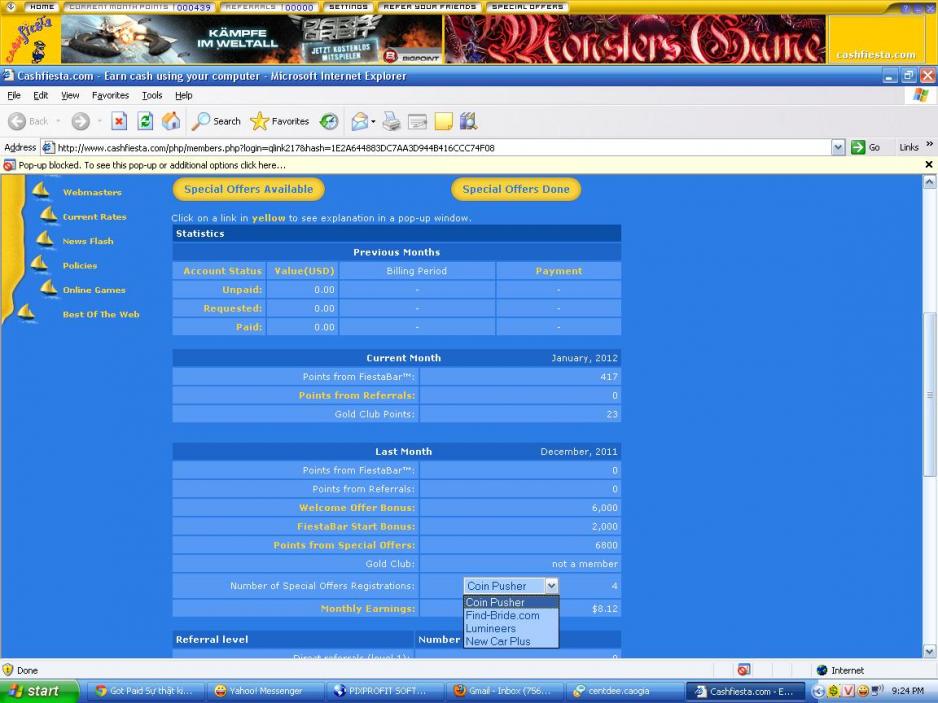
Task: Open FiestaBar dropdown arrow at top left
Action: pos(10,7)
